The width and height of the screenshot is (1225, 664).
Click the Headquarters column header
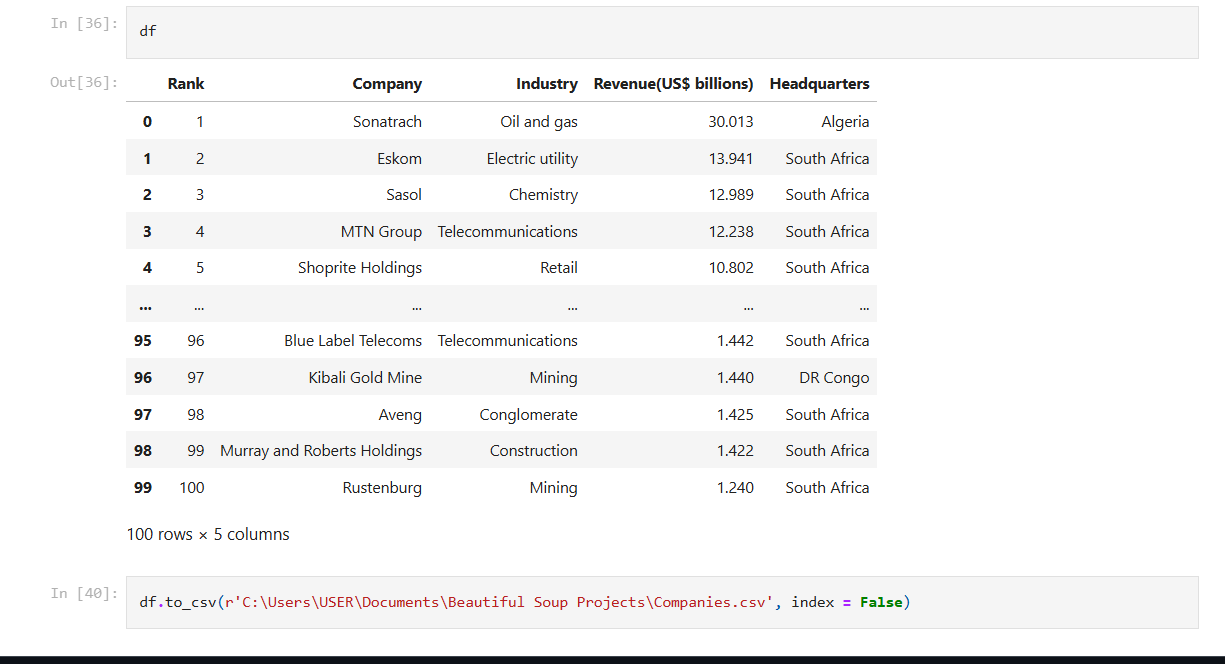(820, 84)
